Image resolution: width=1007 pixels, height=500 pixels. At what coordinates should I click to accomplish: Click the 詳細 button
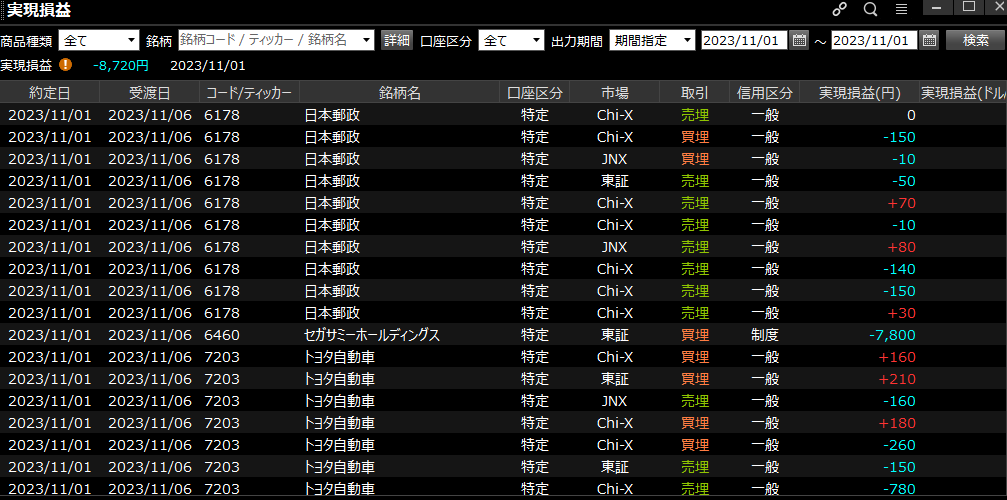click(397, 40)
